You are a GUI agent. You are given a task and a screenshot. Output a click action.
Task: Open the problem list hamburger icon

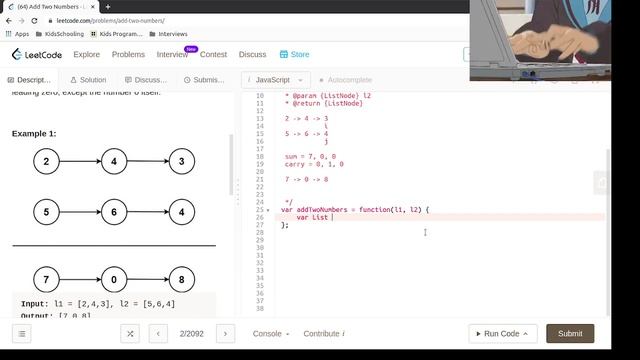(x=22, y=334)
